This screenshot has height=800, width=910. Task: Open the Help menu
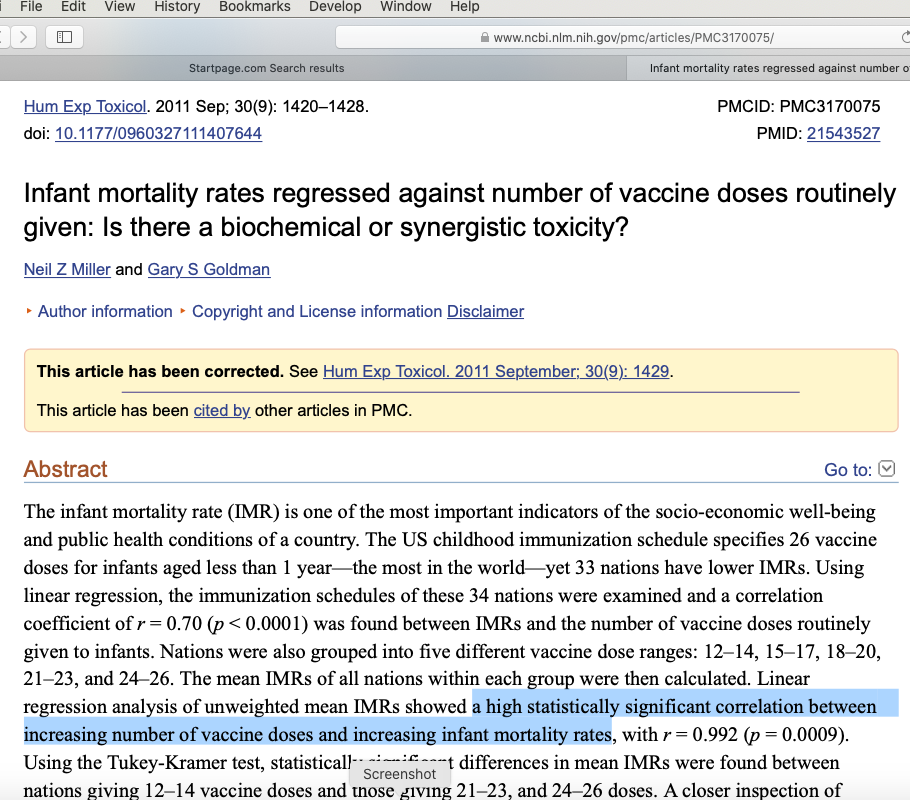tap(464, 7)
